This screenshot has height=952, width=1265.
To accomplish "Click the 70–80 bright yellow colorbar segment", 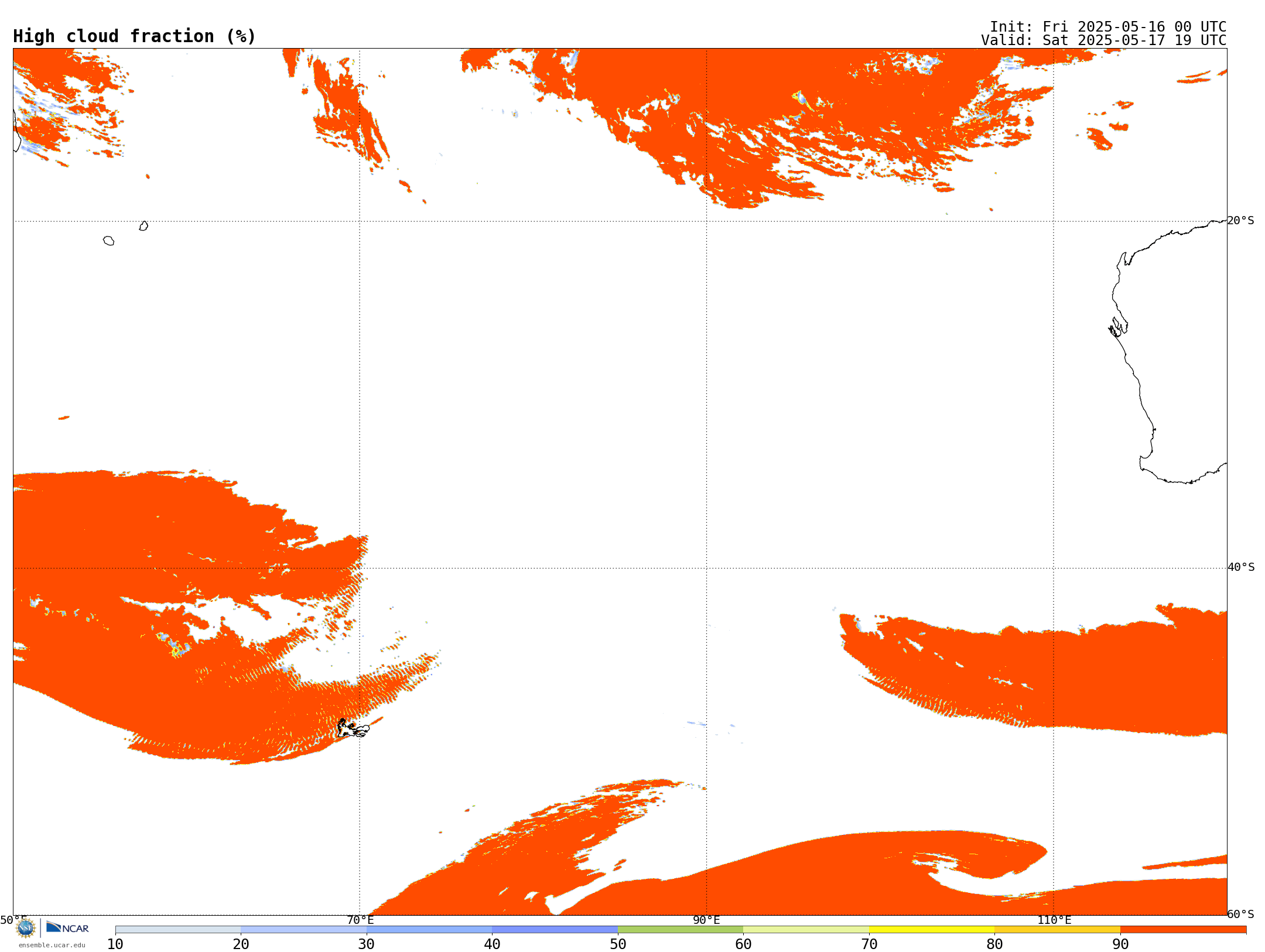I will point(932,930).
